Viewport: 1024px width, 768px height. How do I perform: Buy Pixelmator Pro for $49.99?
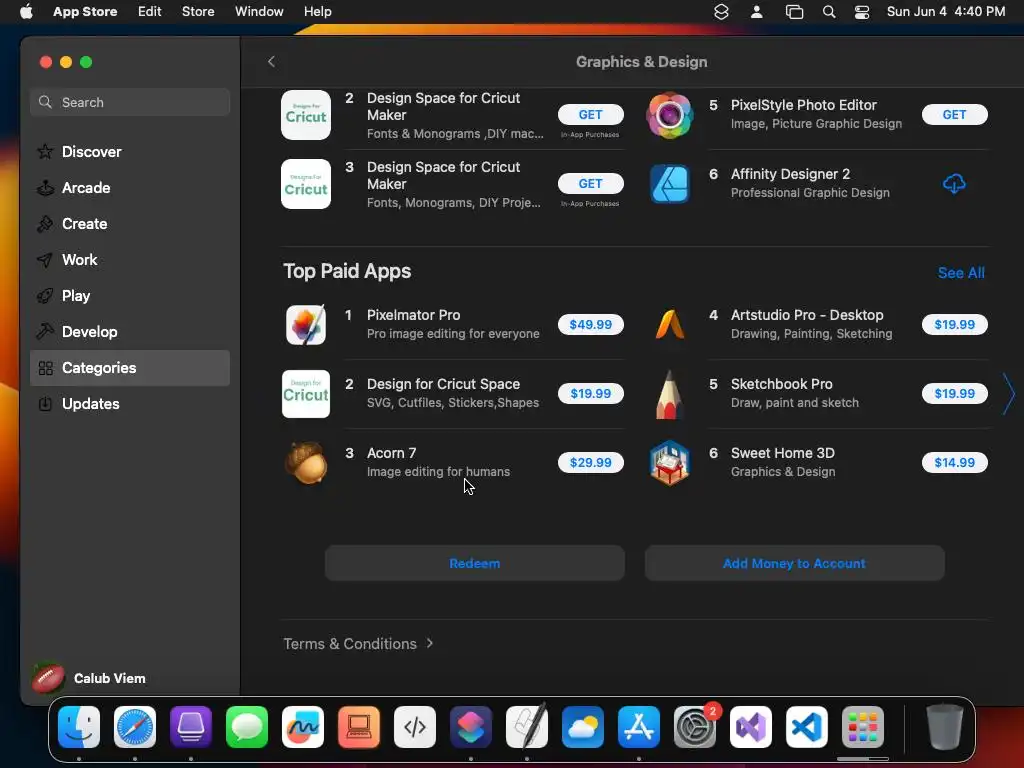[x=590, y=325]
